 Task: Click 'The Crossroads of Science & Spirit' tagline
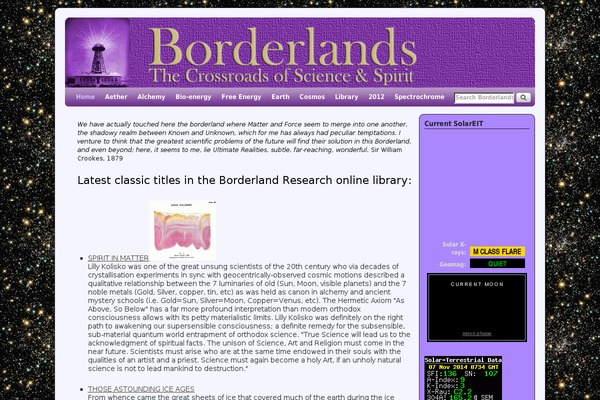[x=282, y=76]
